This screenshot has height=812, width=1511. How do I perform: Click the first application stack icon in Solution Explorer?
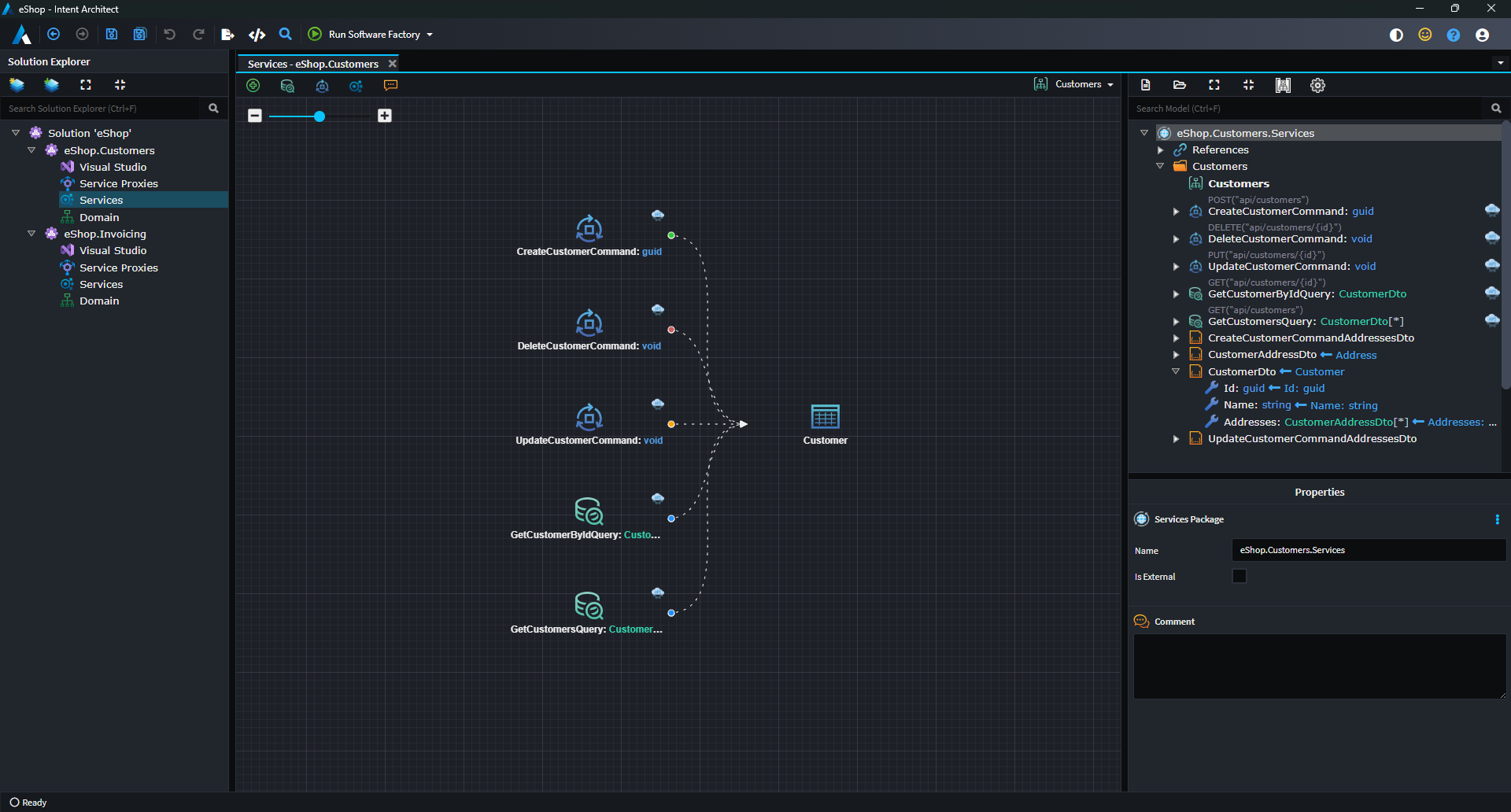tap(17, 85)
